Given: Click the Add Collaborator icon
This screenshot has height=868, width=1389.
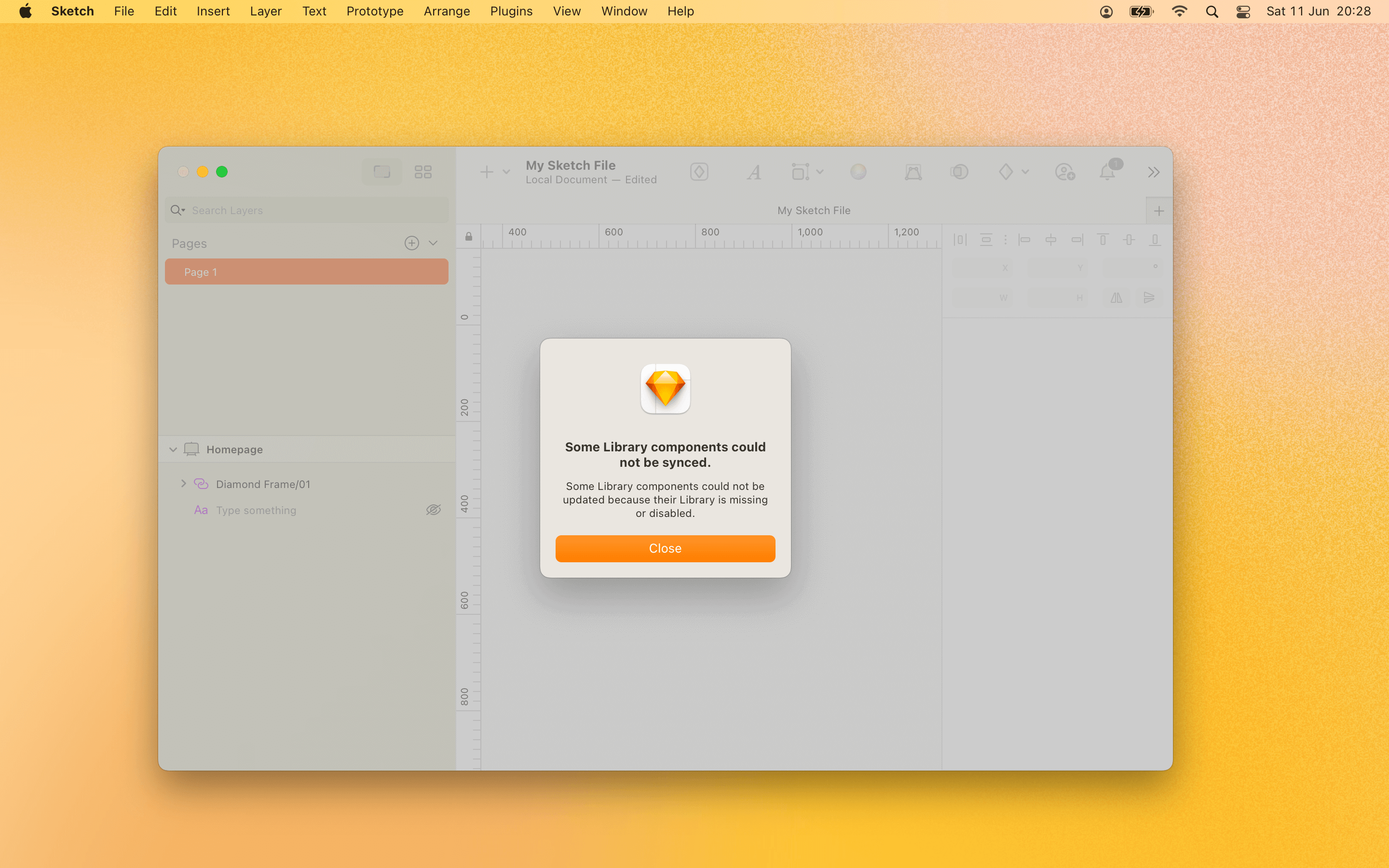Looking at the screenshot, I should click(1065, 172).
